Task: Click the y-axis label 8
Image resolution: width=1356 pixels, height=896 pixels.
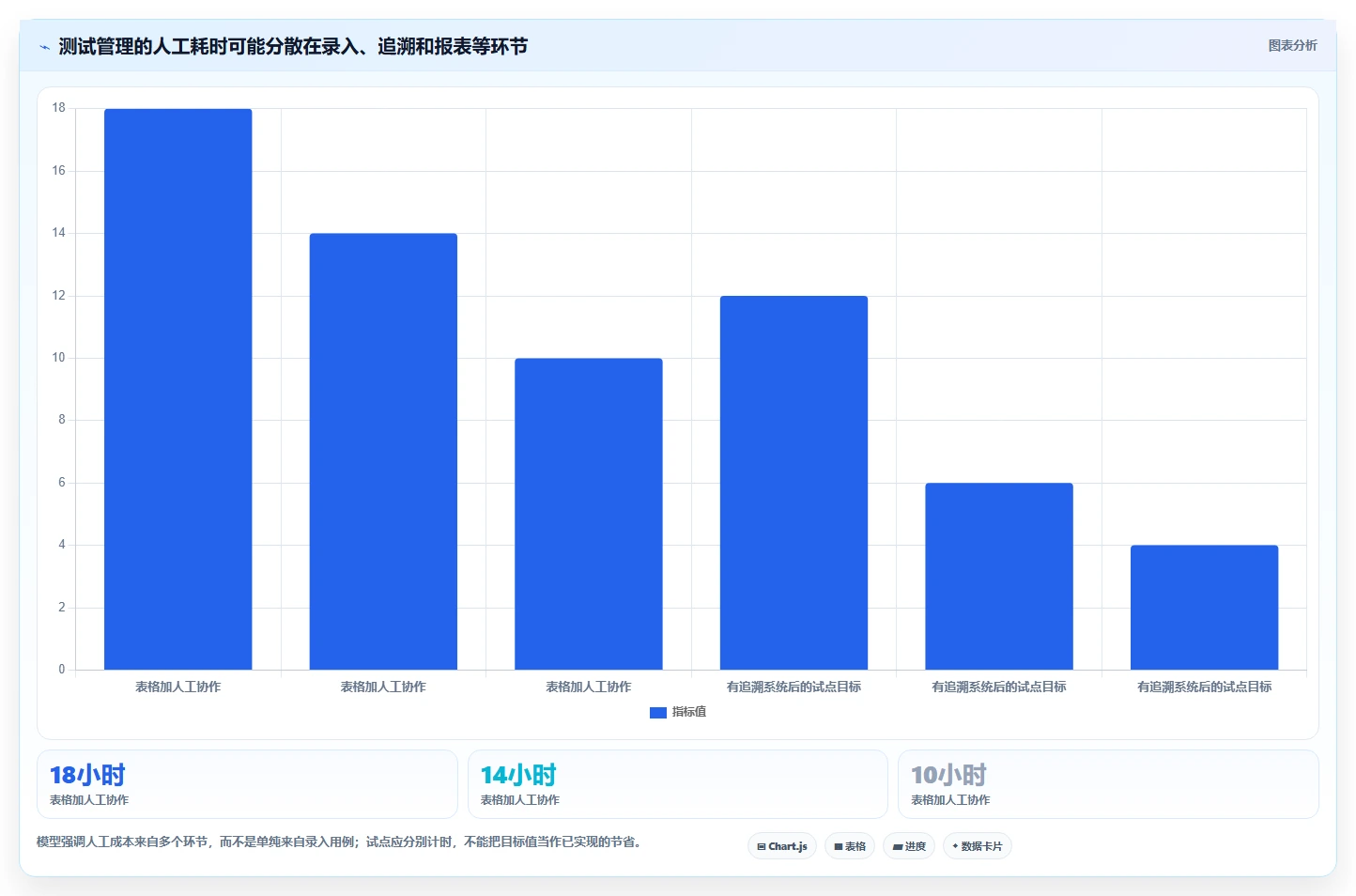Action: [x=62, y=420]
